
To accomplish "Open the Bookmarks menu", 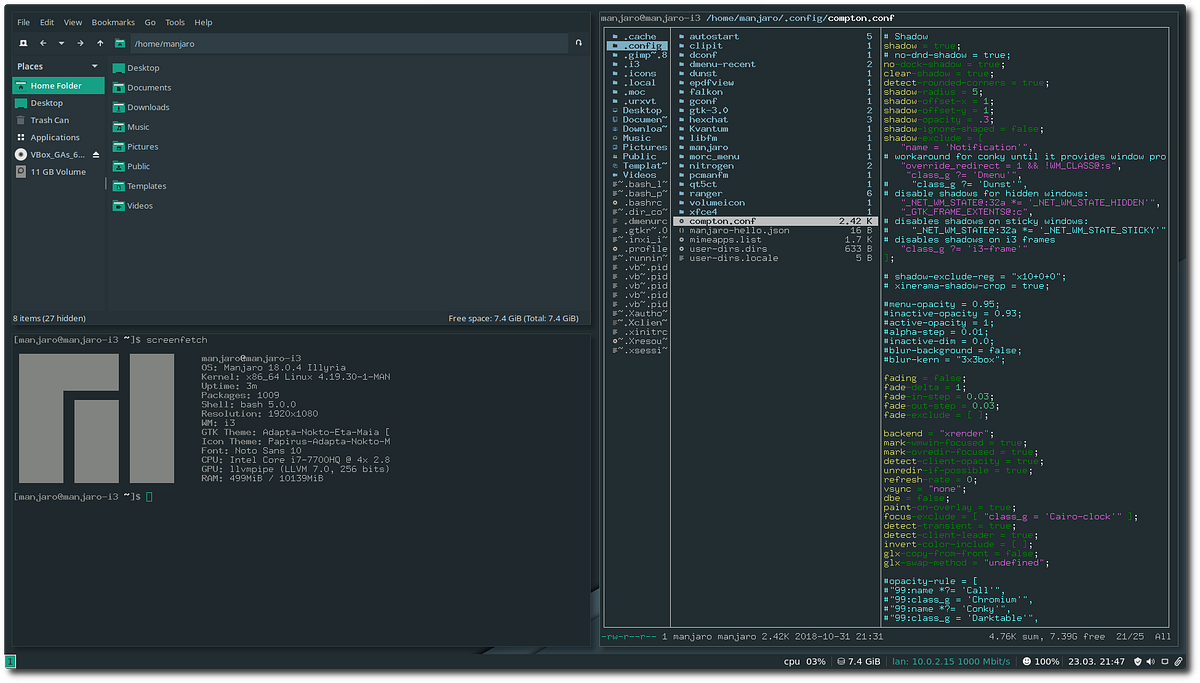I will pyautogui.click(x=113, y=21).
